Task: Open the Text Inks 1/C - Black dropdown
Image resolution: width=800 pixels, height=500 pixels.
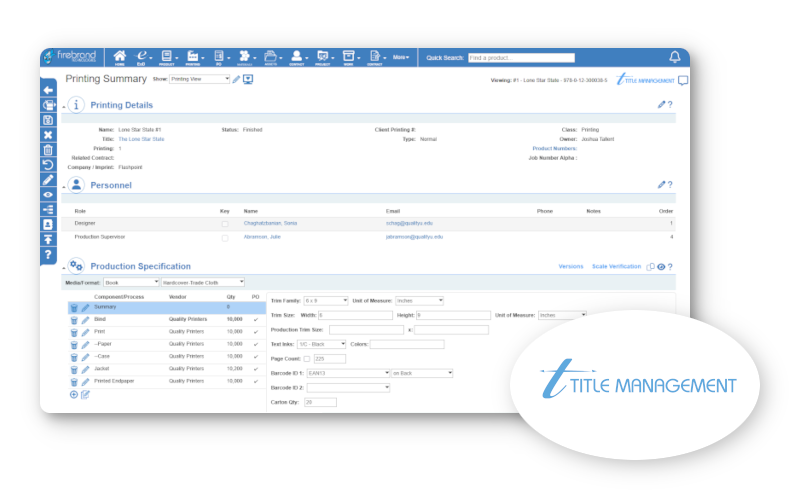Action: pos(322,344)
